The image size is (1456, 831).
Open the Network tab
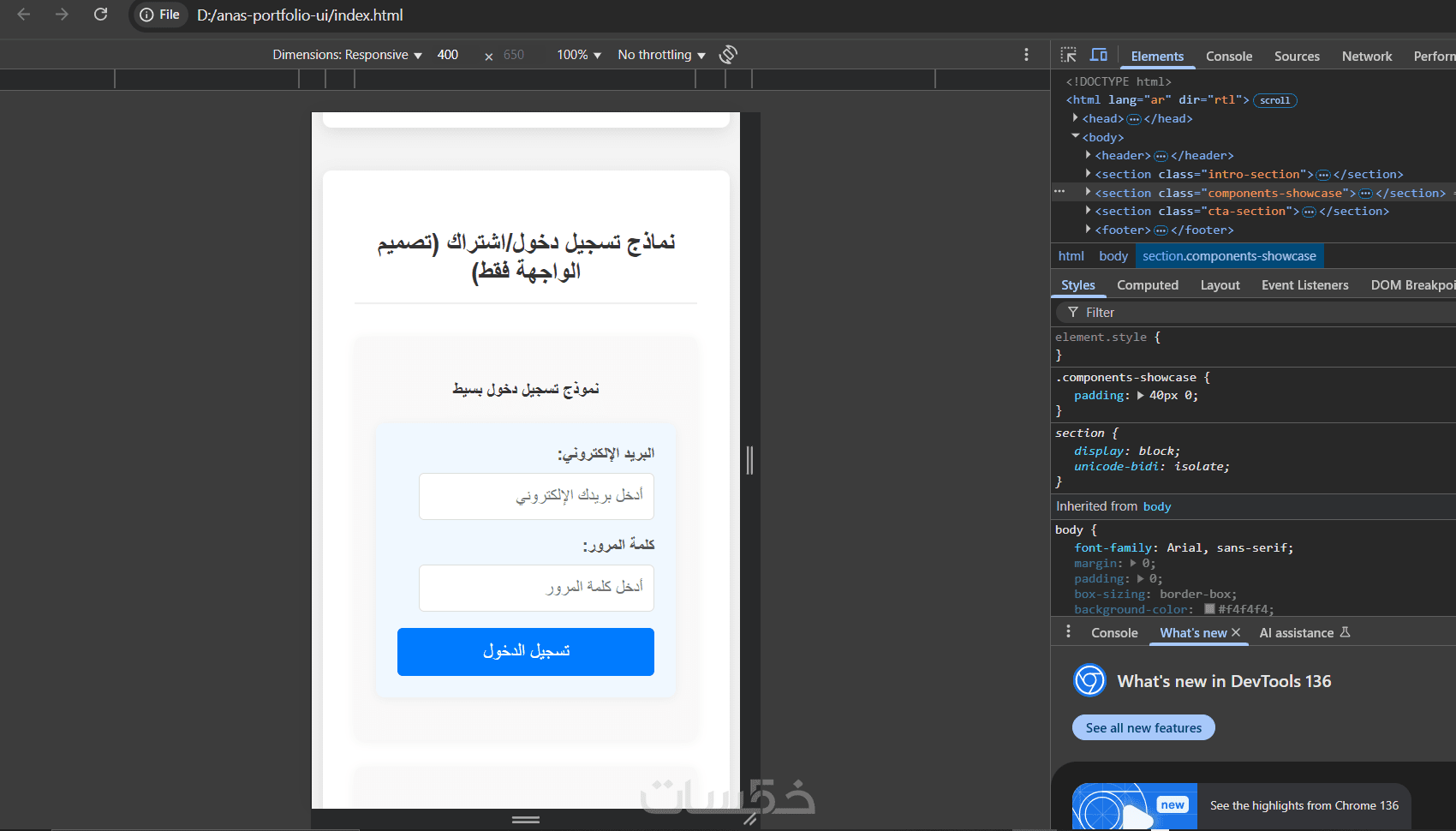pyautogui.click(x=1367, y=57)
